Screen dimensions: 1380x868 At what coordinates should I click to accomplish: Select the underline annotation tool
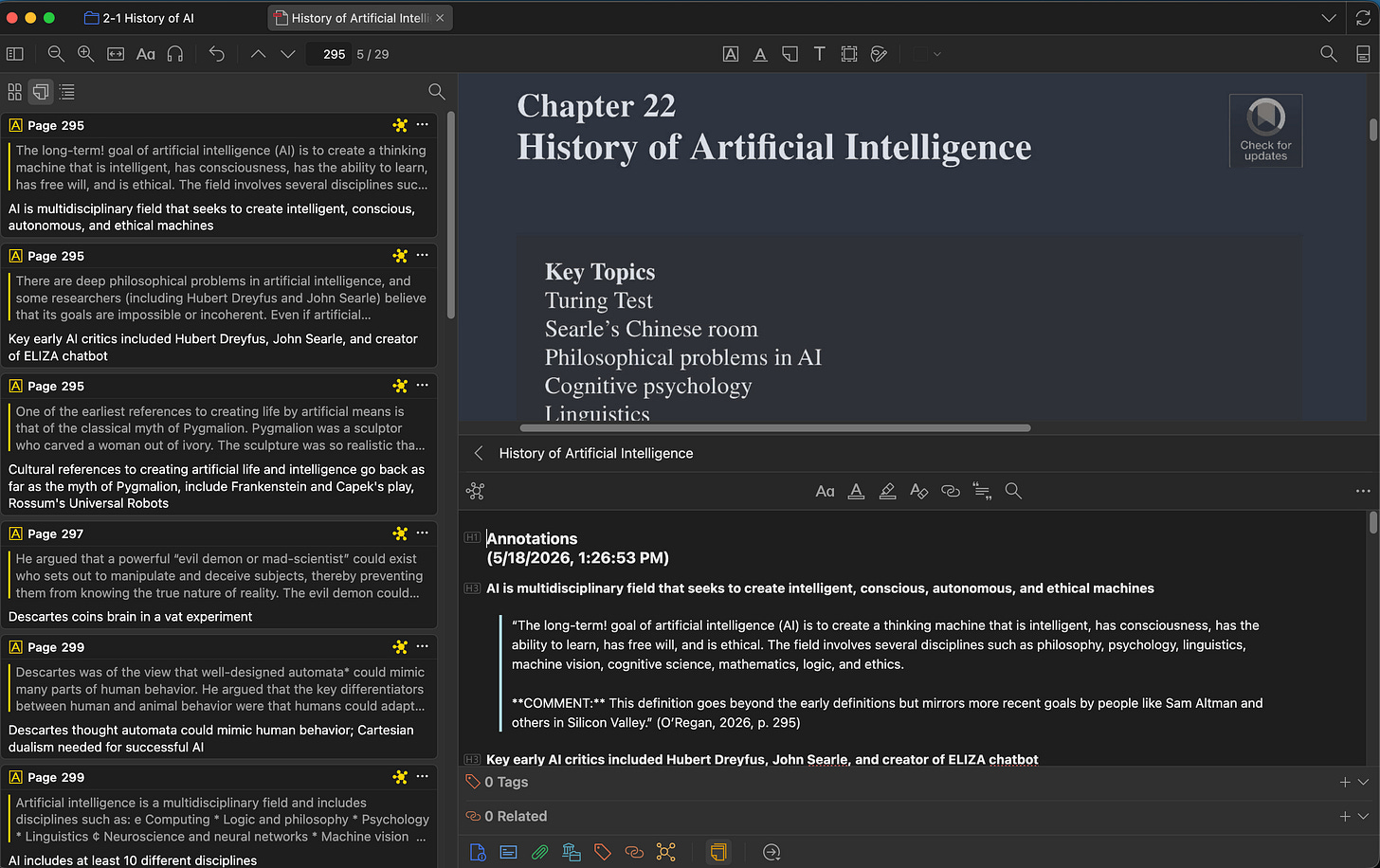pyautogui.click(x=760, y=54)
